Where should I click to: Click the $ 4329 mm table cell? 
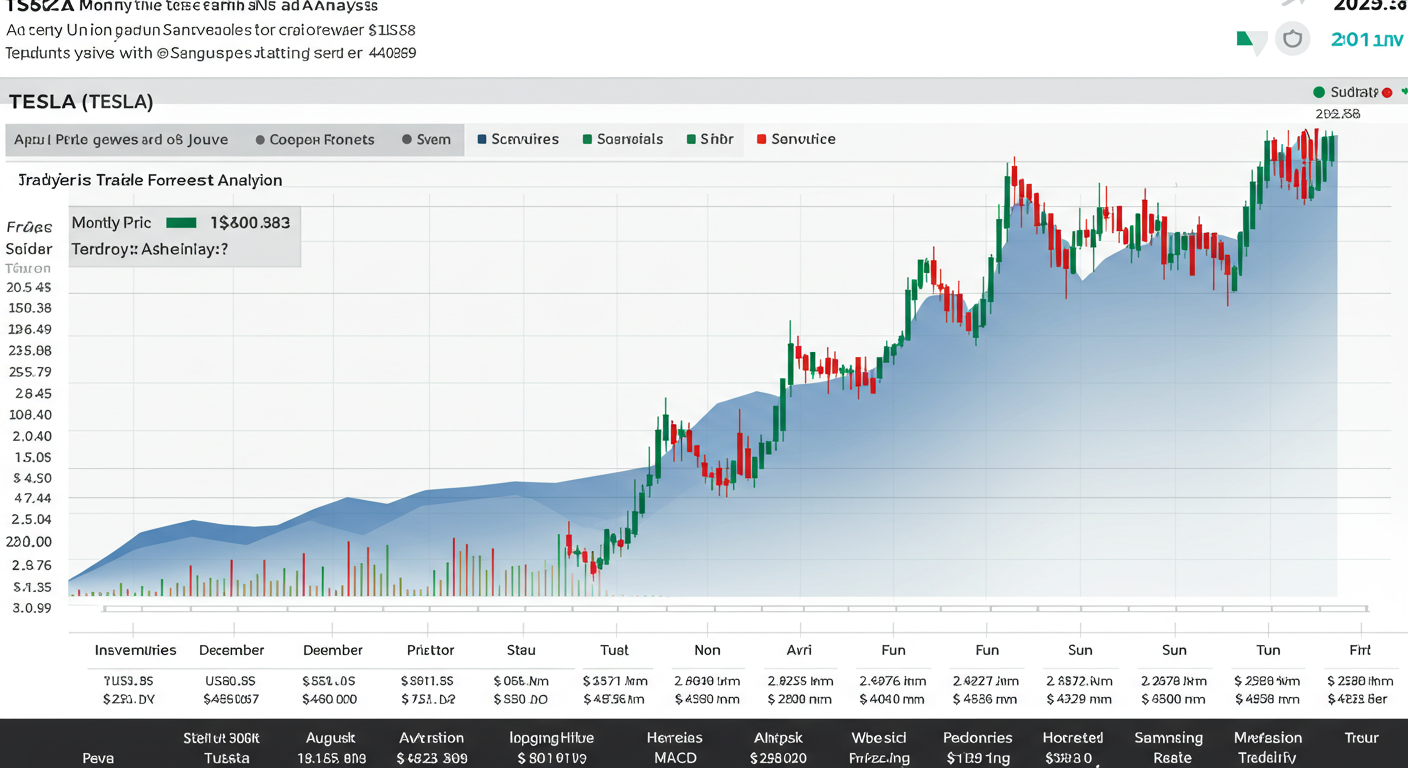click(1080, 699)
